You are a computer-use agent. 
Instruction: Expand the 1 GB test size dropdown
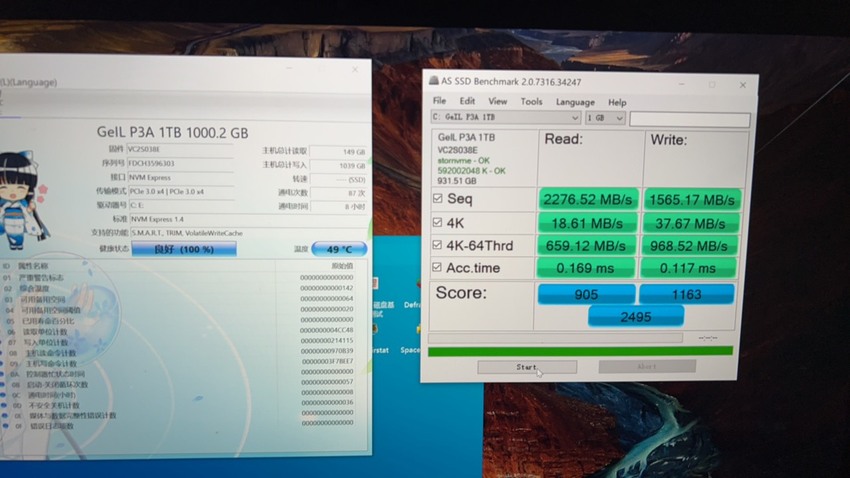605,118
